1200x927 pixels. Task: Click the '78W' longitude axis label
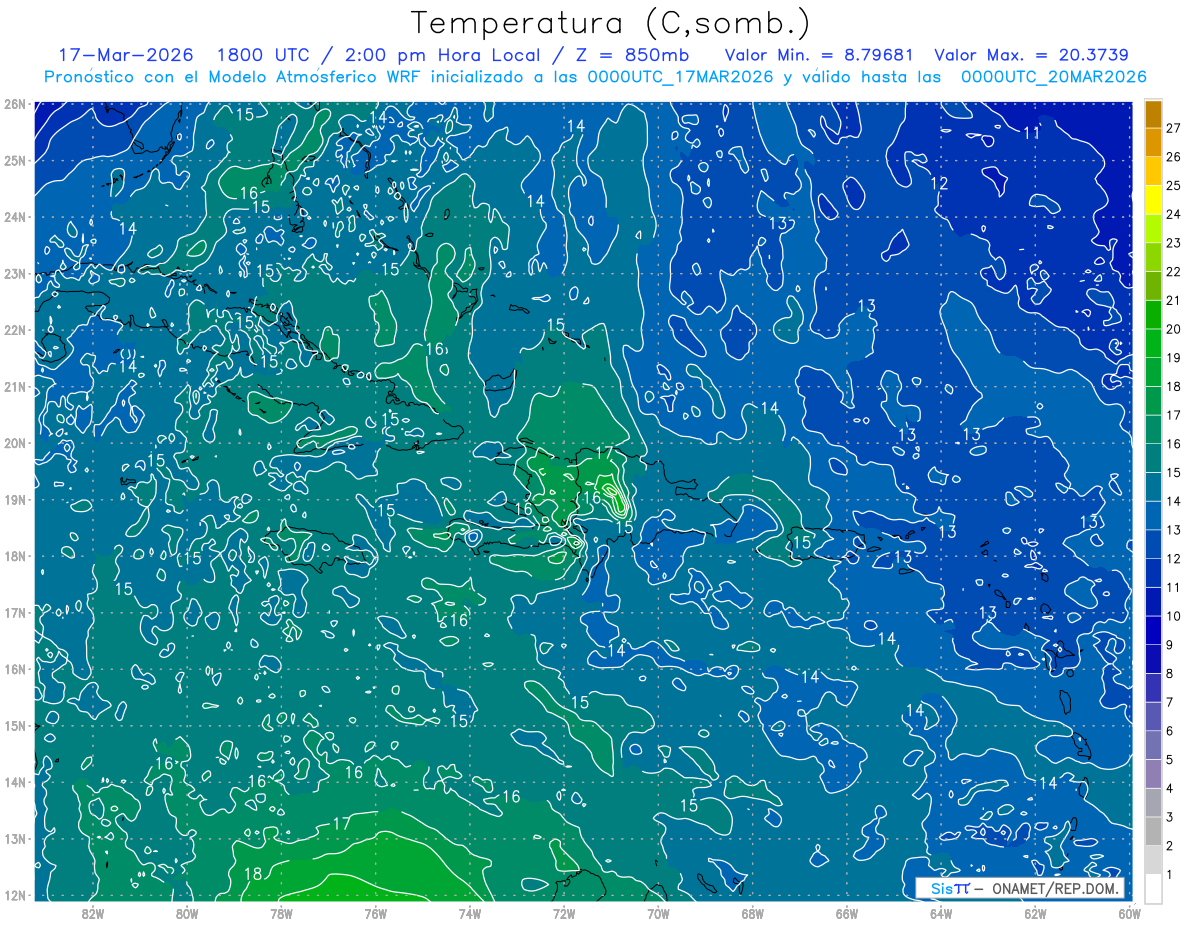(281, 914)
